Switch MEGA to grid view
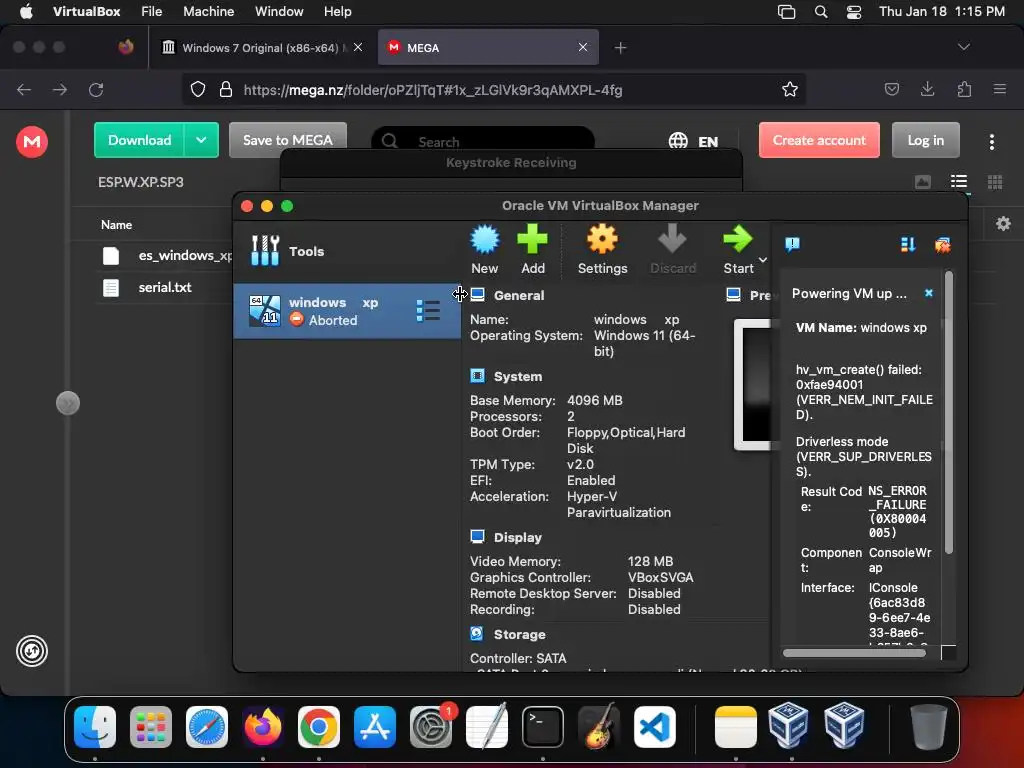The image size is (1024, 768). point(995,182)
